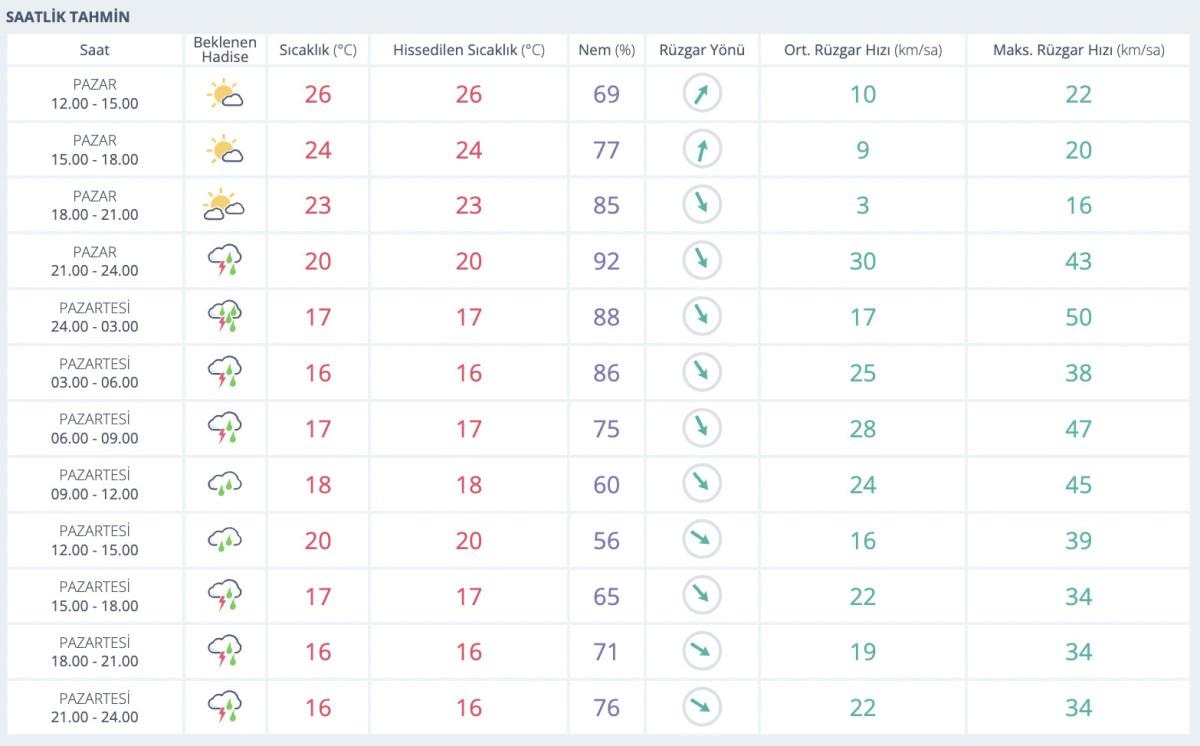1200x746 pixels.
Task: Click the Pazartesi 03.00 - 06.00 time cell
Action: click(x=95, y=373)
